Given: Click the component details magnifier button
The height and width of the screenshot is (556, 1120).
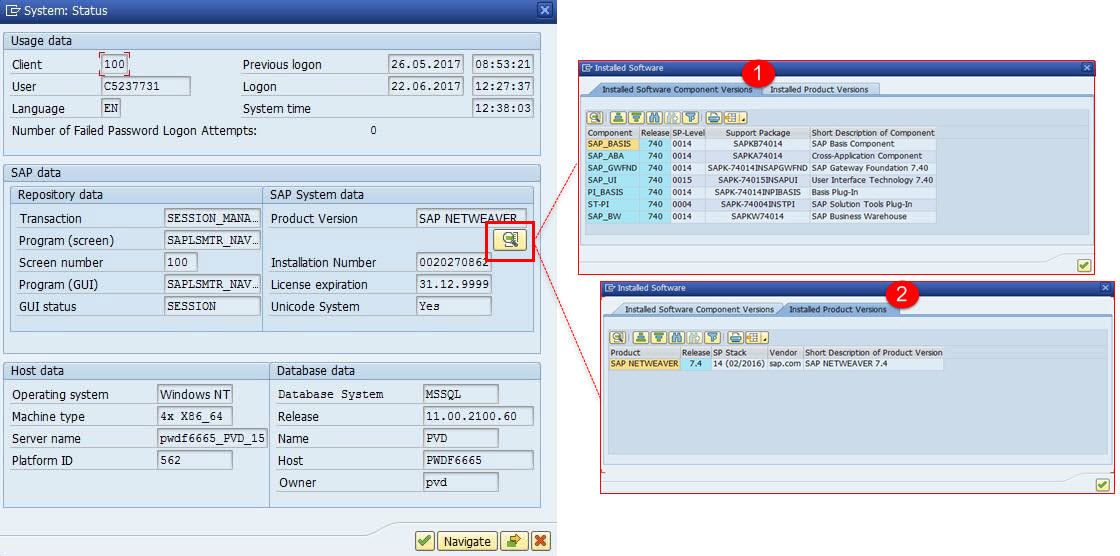Looking at the screenshot, I should coord(510,238).
